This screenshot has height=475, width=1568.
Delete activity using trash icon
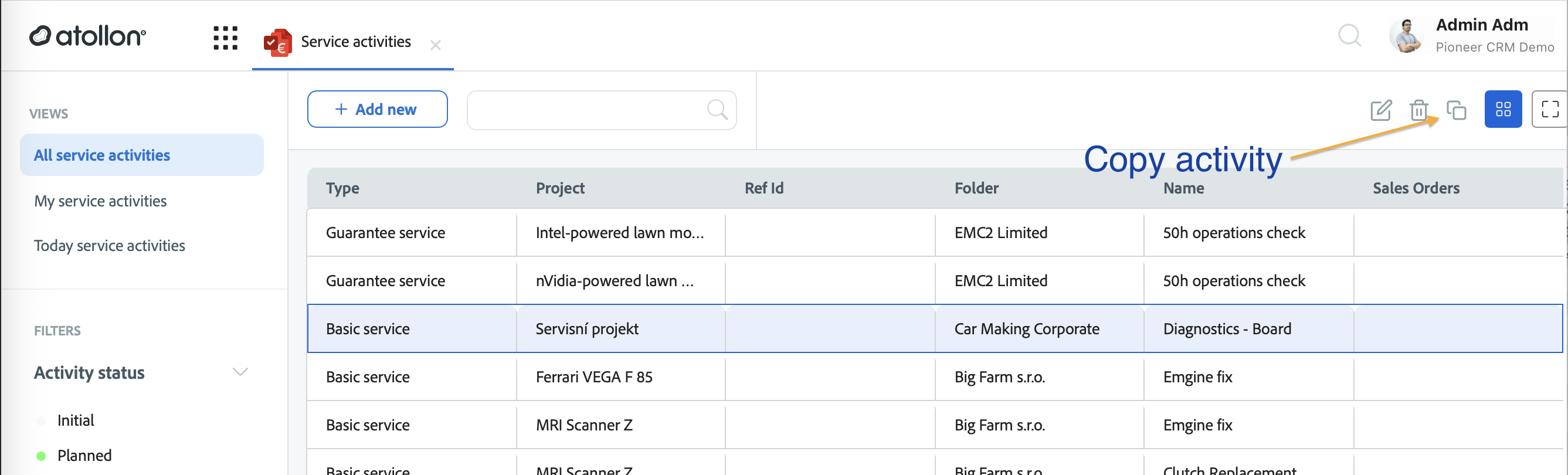click(x=1418, y=110)
